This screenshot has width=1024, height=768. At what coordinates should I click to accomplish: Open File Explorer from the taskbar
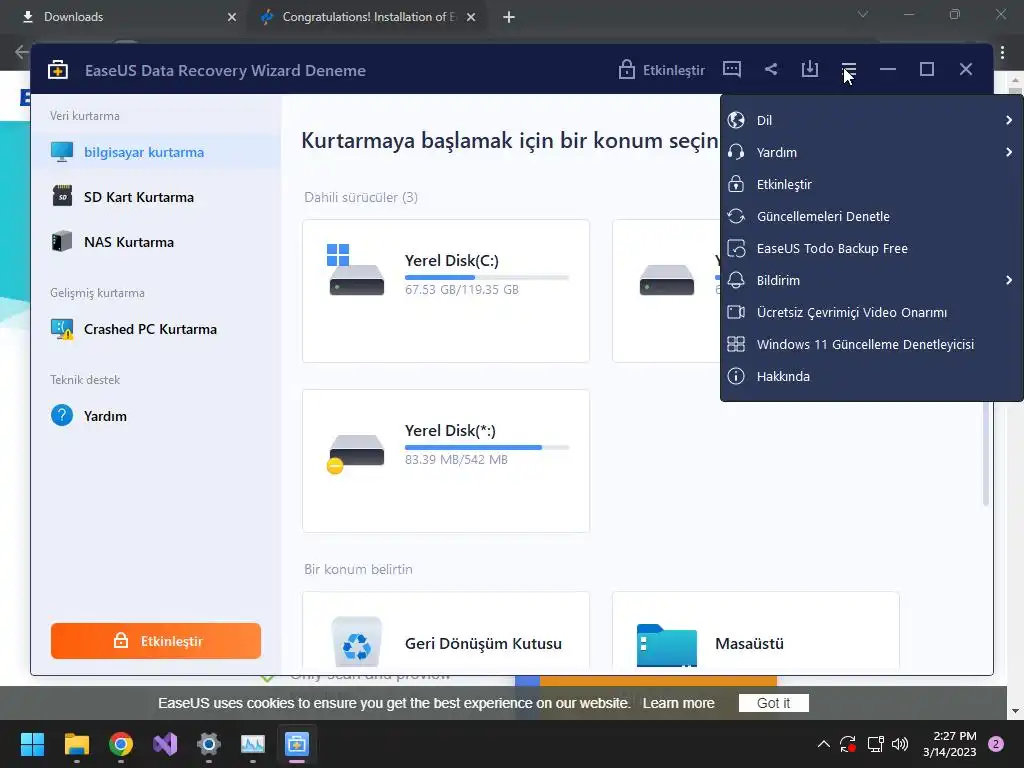76,744
